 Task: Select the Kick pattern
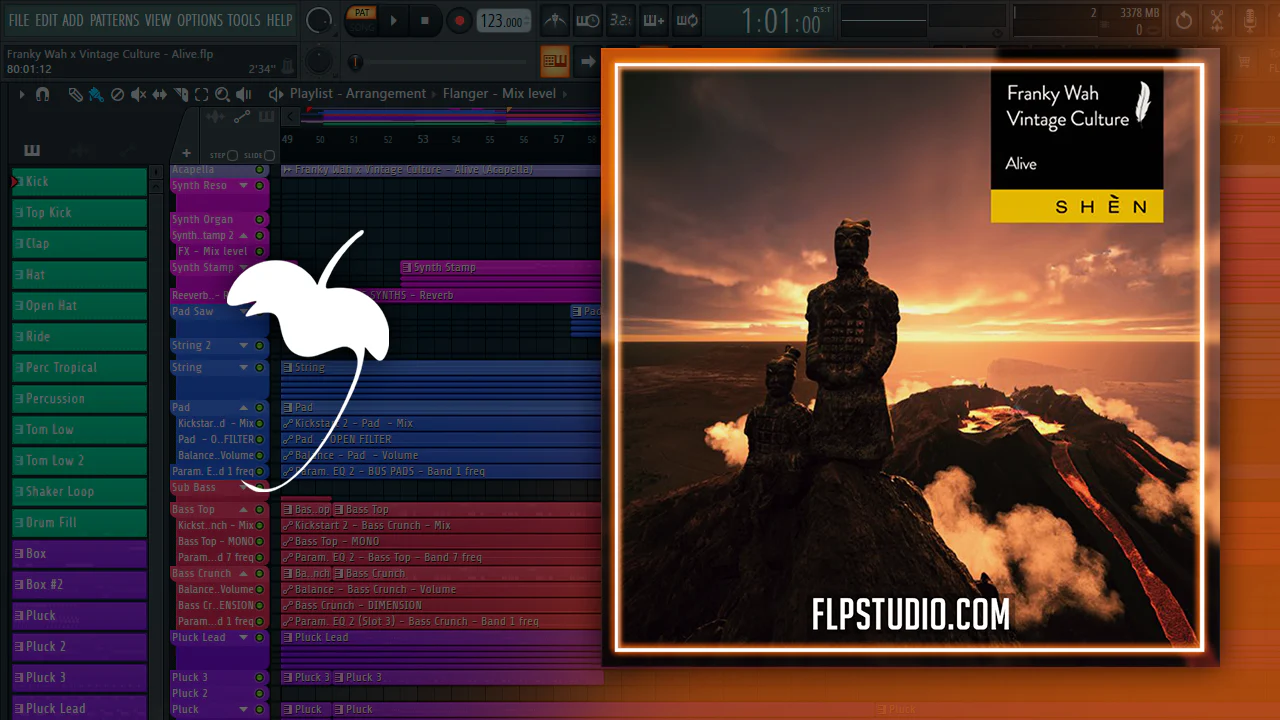coord(79,182)
